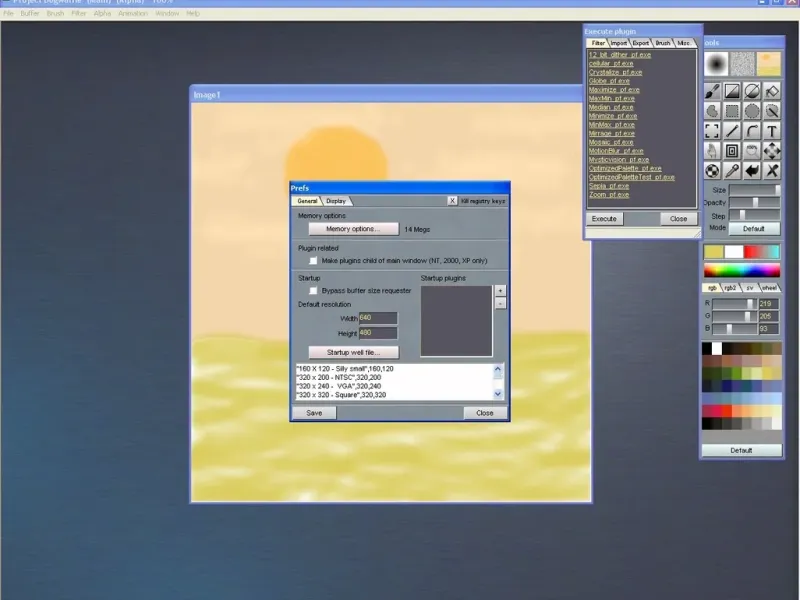The height and width of the screenshot is (600, 800).
Task: Add a startup plugin with plus button
Action: point(500,290)
